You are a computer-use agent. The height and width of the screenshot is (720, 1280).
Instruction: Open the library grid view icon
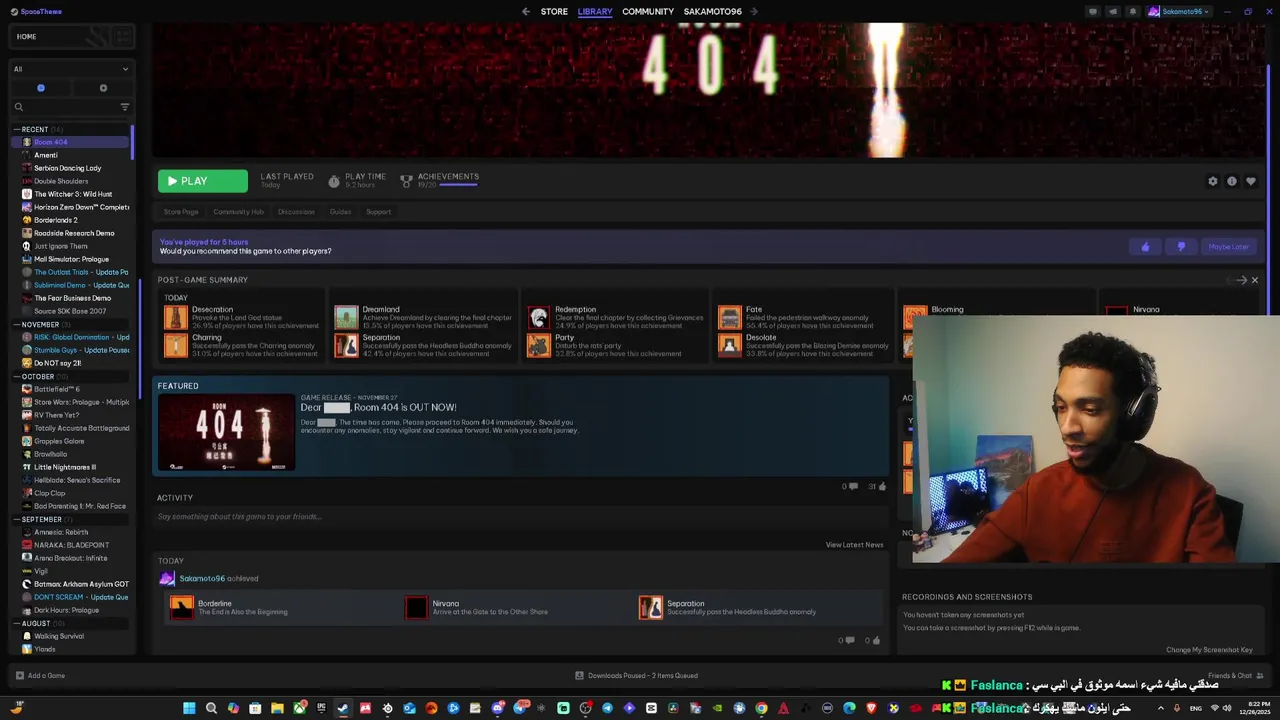pos(123,37)
